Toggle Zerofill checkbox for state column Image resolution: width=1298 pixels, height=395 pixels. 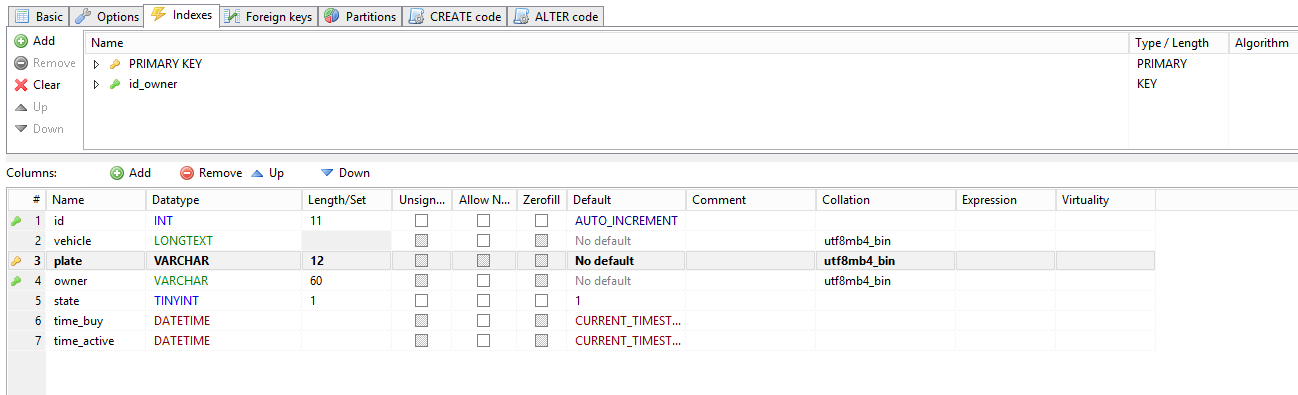(541, 301)
